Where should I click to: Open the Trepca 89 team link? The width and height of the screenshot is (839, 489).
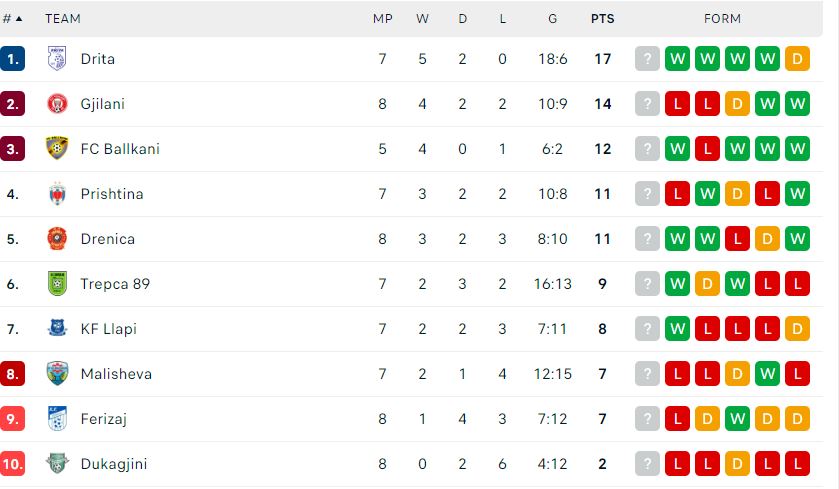point(115,284)
